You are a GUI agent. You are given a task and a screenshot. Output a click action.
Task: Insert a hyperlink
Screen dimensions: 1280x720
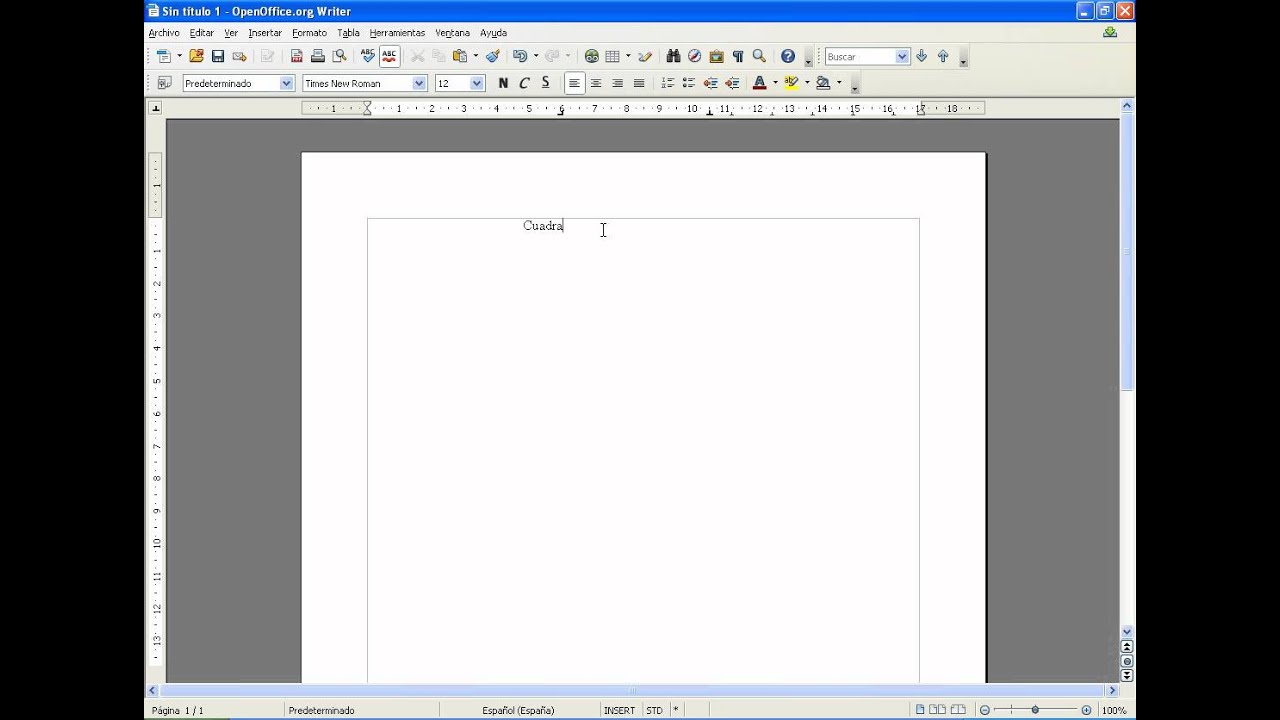(592, 57)
